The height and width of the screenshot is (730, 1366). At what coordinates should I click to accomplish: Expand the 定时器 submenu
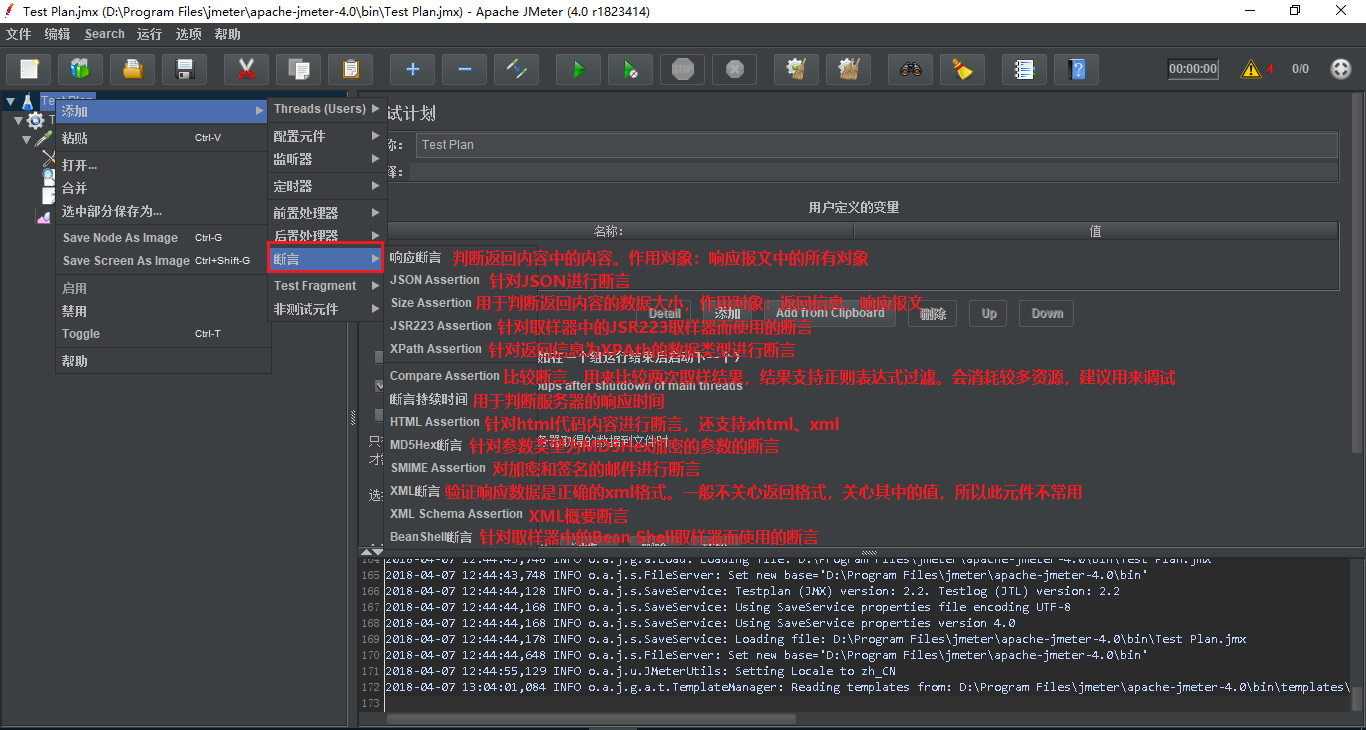(326, 186)
